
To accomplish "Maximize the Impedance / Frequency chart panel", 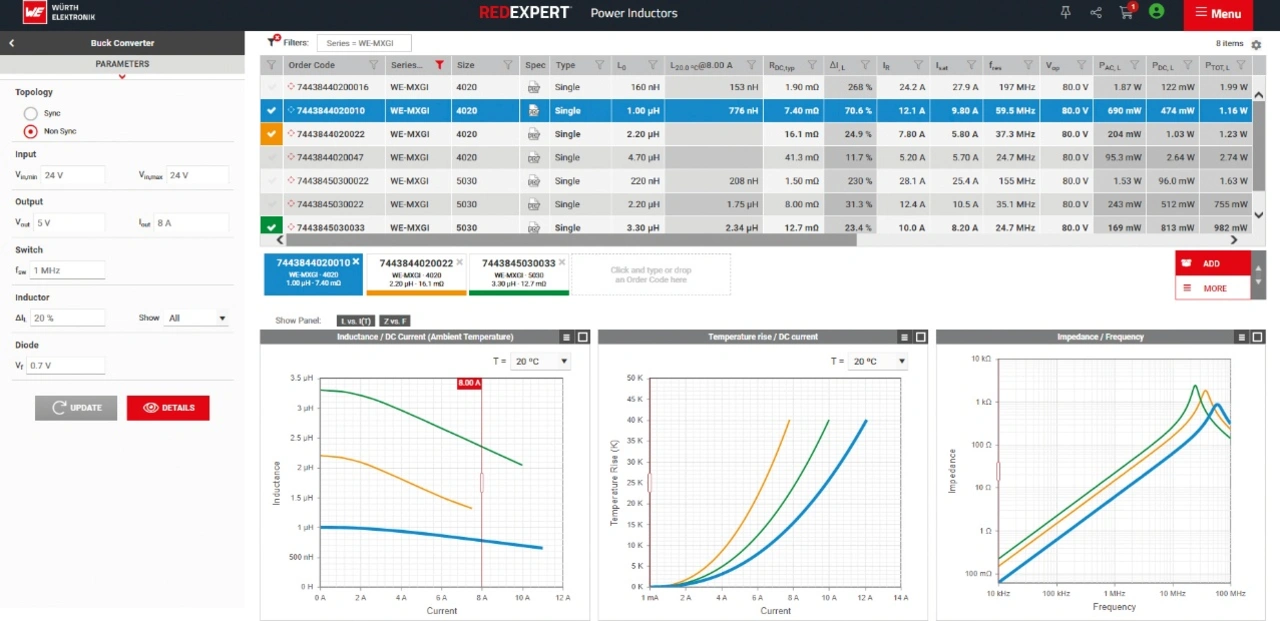I will coord(1258,337).
